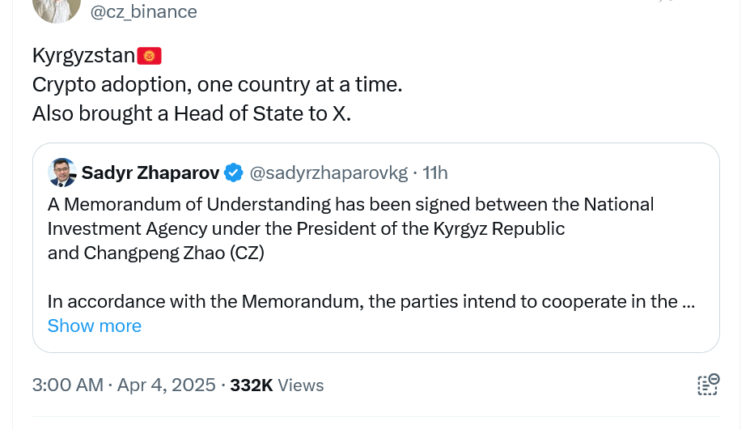
Task: Click the "and Changpeng Zhao (CZ)" line
Action: [x=155, y=252]
